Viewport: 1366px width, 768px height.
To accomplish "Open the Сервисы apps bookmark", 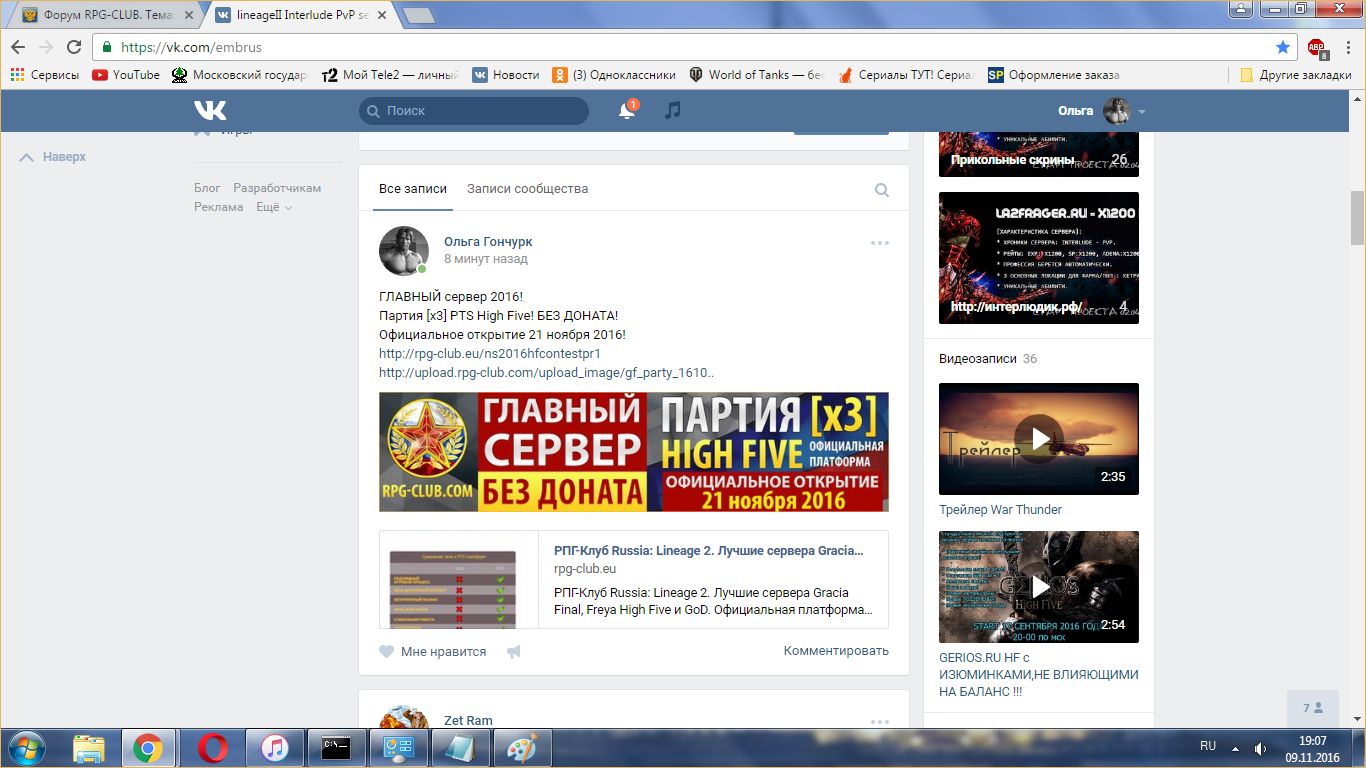I will tap(45, 75).
